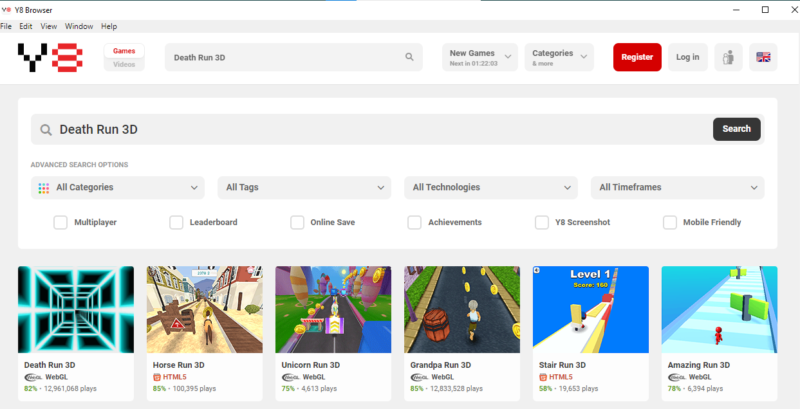Enable the Y8 Screenshot filter
800x409 pixels.
click(x=541, y=222)
